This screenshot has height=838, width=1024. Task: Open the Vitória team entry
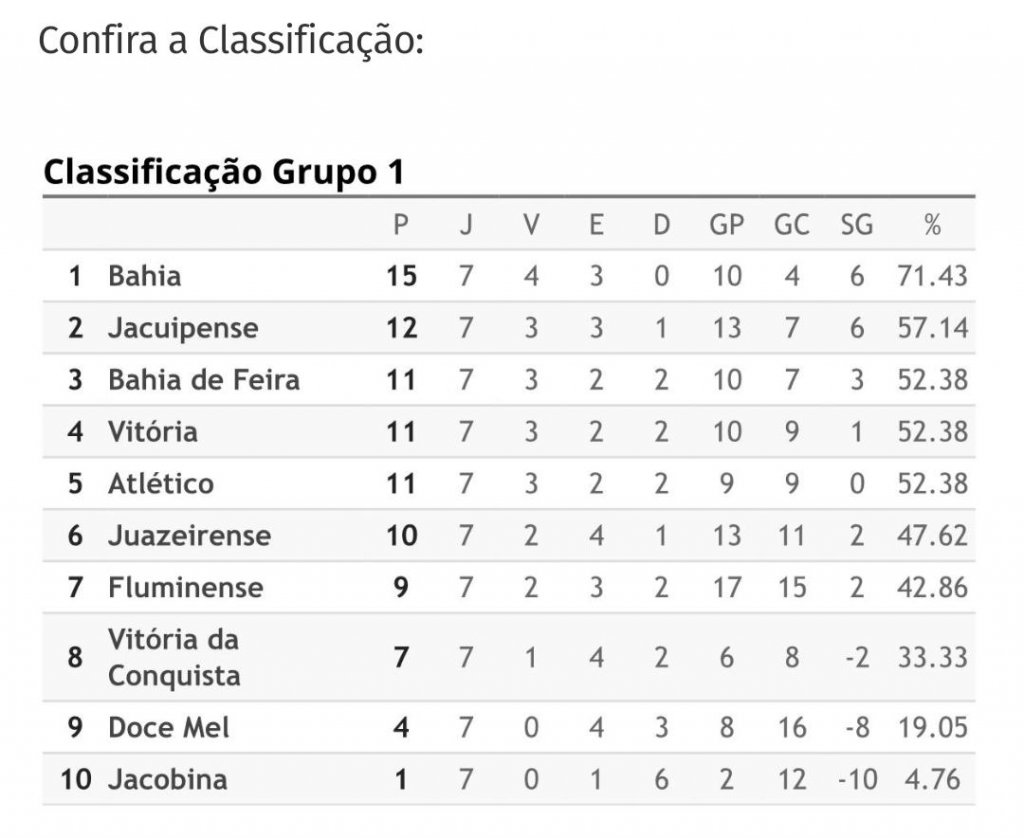[153, 431]
